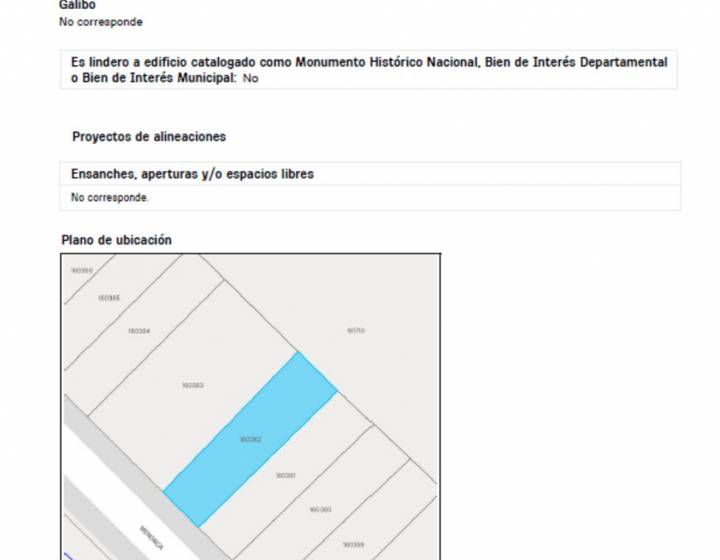720x560 pixels.
Task: Click parcel label 160359 on map
Action: point(354,545)
